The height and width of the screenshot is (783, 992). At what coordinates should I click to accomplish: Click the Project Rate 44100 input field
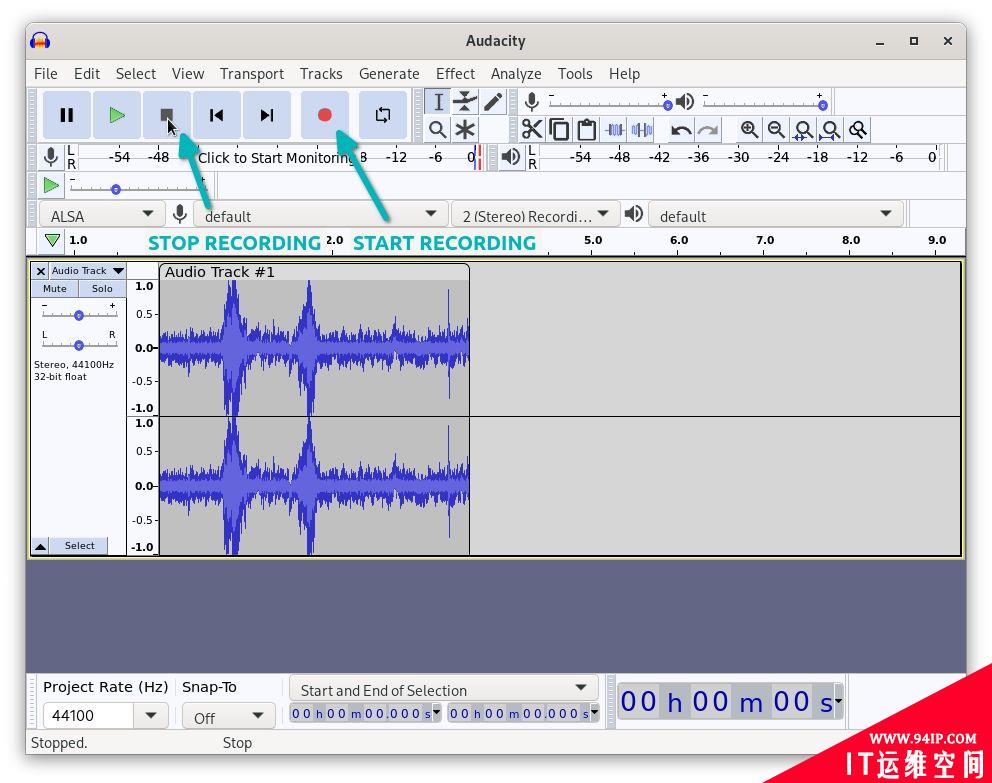pyautogui.click(x=89, y=715)
